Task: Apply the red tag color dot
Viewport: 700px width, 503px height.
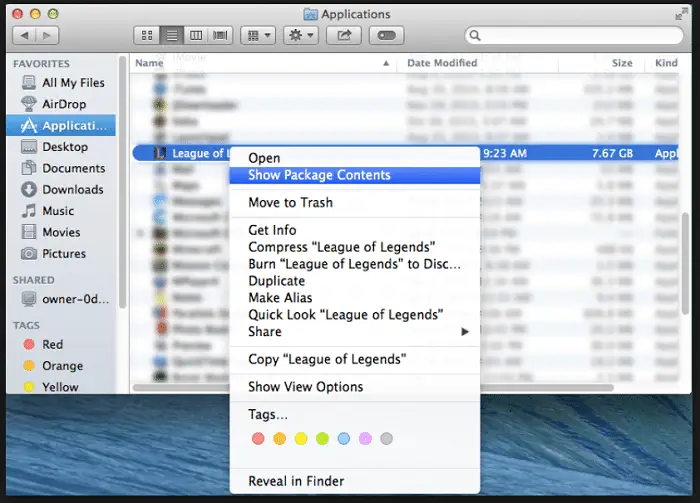Action: pos(258,439)
